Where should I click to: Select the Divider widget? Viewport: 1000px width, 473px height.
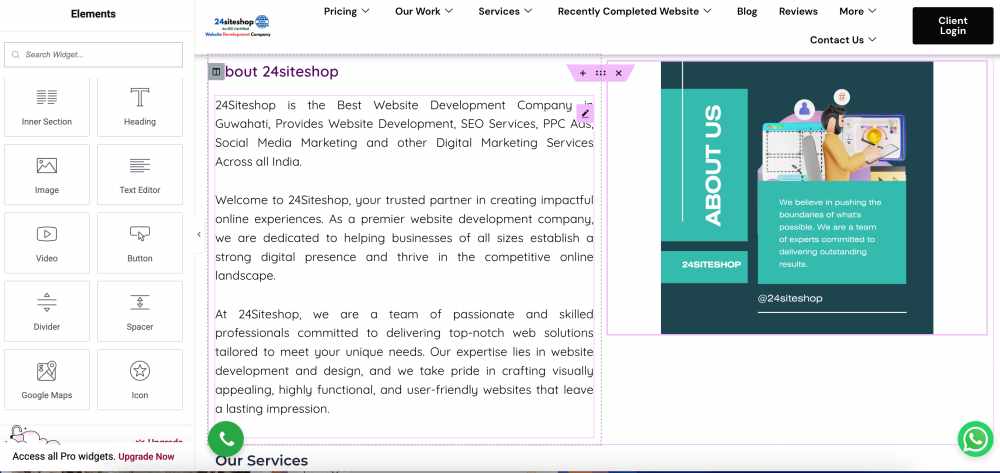point(47,310)
